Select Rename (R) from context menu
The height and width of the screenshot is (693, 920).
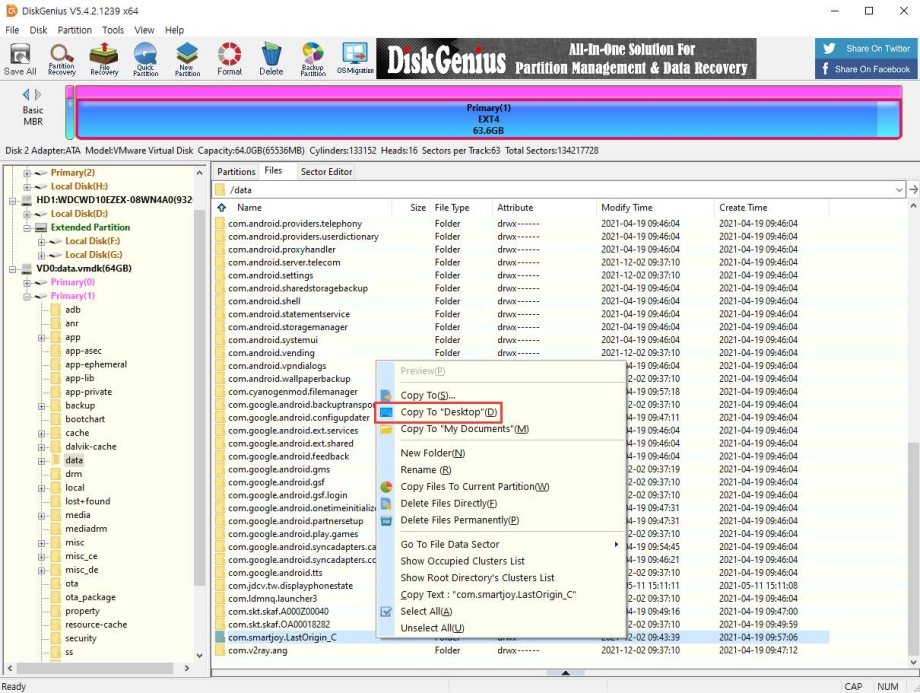pyautogui.click(x=425, y=470)
